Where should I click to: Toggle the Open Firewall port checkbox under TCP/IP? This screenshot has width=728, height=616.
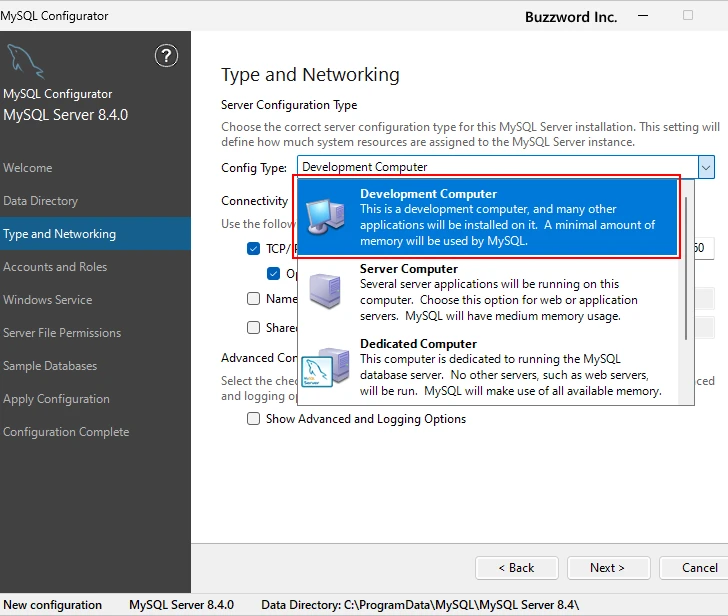(273, 273)
